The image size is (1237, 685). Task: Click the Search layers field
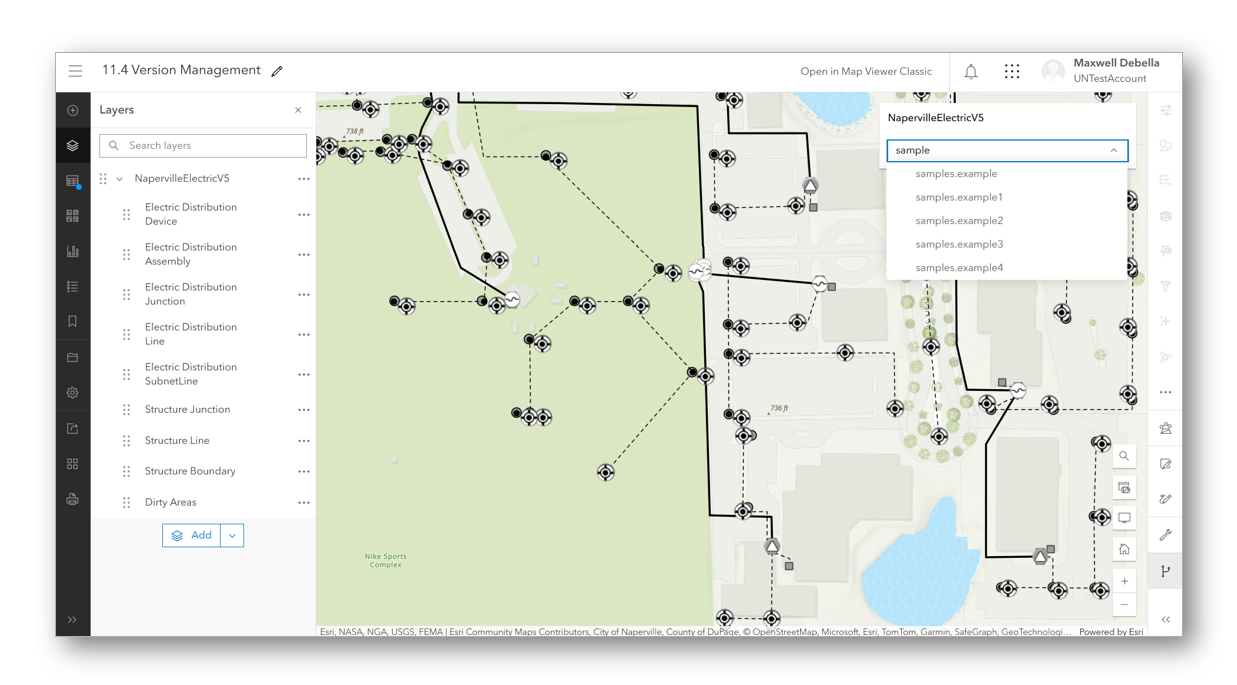pyautogui.click(x=203, y=146)
